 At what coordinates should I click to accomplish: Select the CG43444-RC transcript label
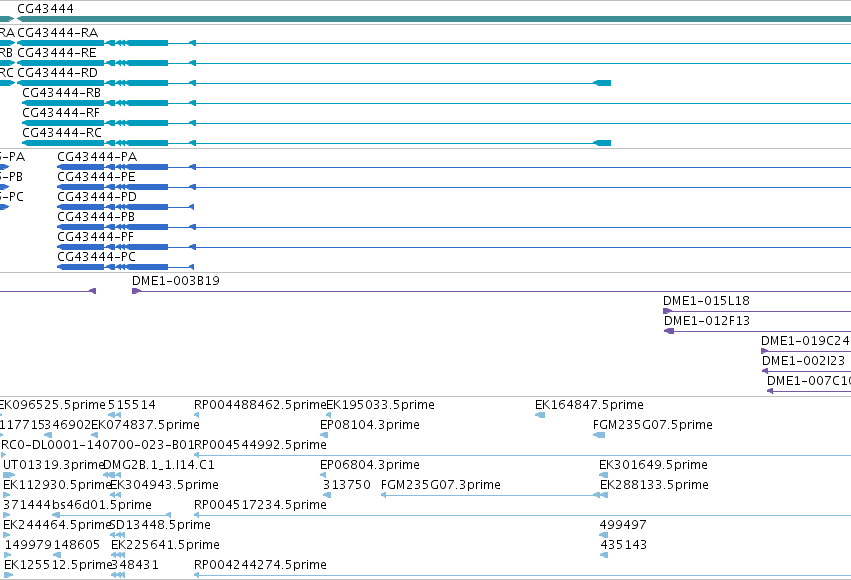pos(62,133)
